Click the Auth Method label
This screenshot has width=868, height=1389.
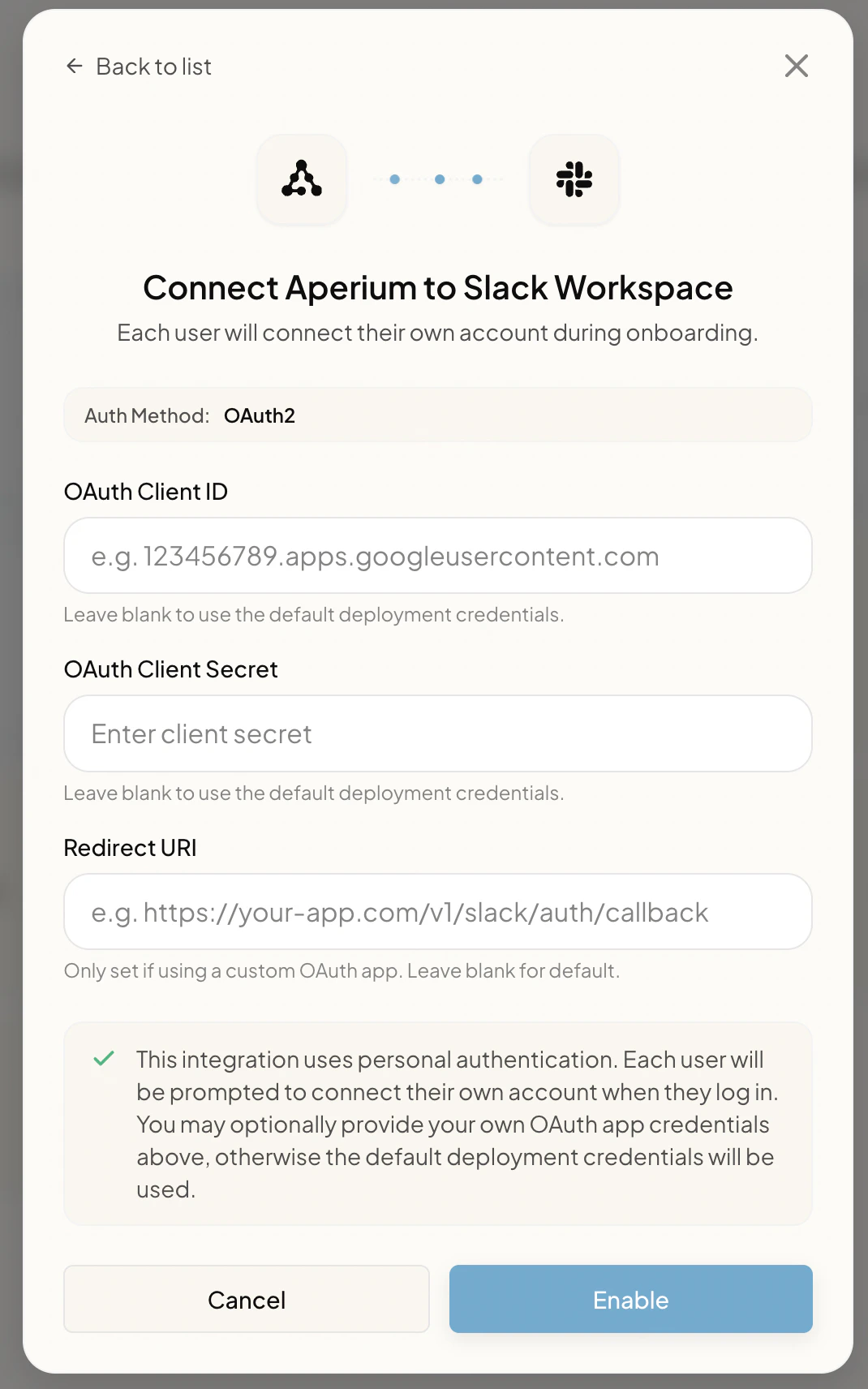tap(148, 415)
